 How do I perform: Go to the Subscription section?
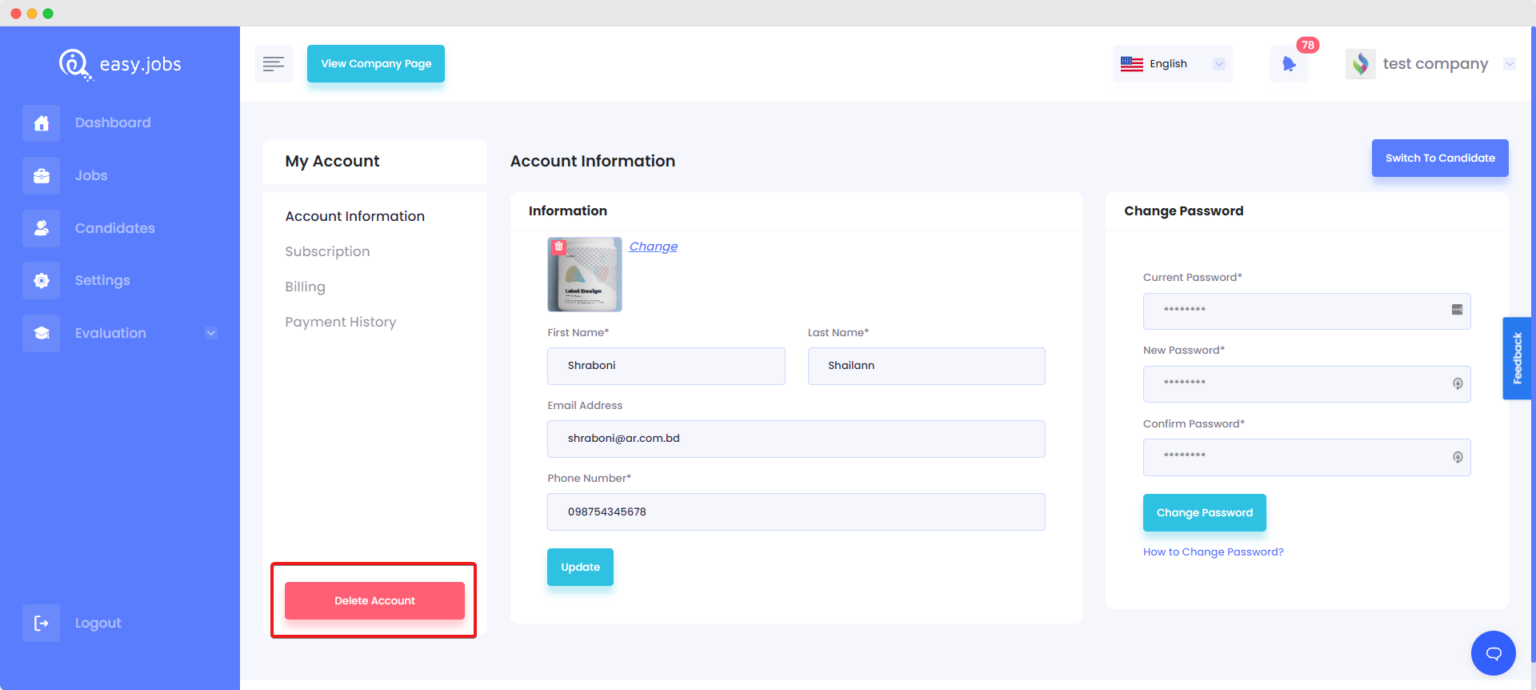point(327,251)
